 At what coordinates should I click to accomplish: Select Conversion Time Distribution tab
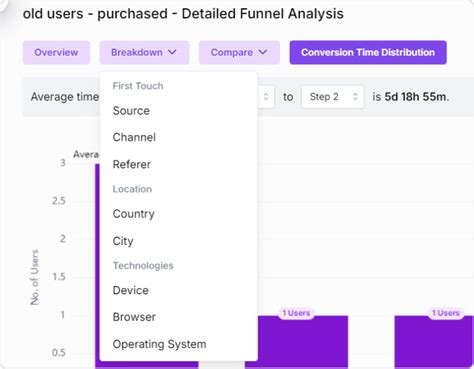point(368,52)
